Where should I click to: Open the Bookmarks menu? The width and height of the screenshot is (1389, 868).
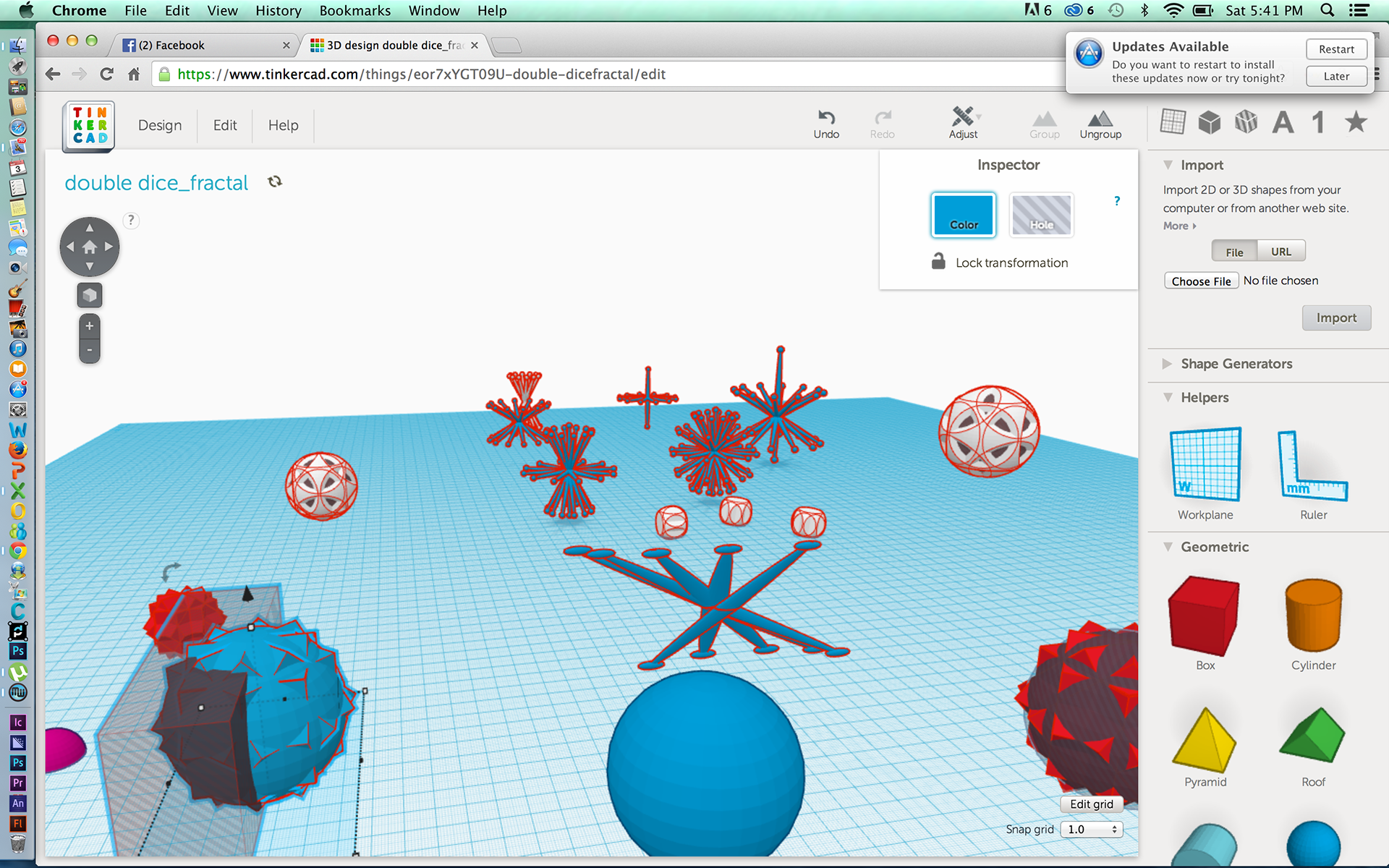[354, 10]
